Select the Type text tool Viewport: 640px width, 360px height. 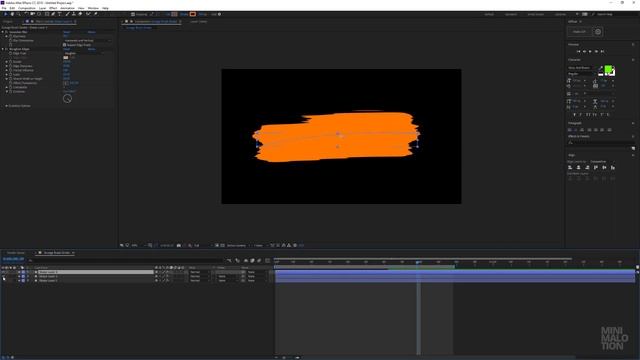tap(60, 14)
